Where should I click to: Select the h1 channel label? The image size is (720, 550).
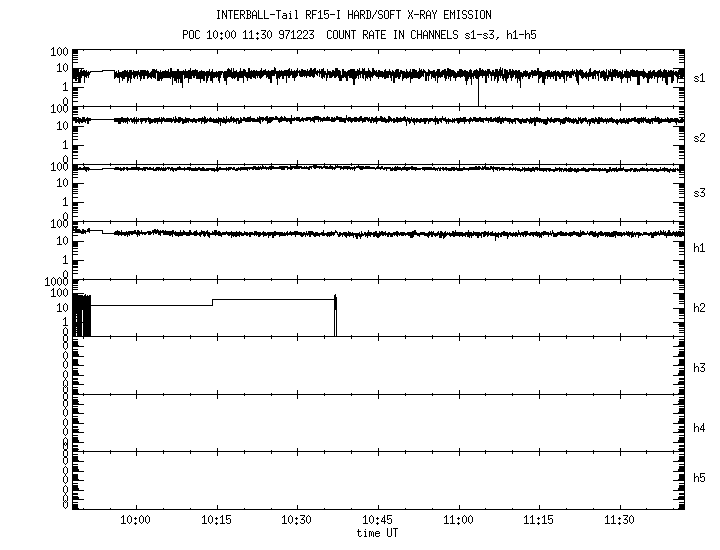click(x=699, y=248)
